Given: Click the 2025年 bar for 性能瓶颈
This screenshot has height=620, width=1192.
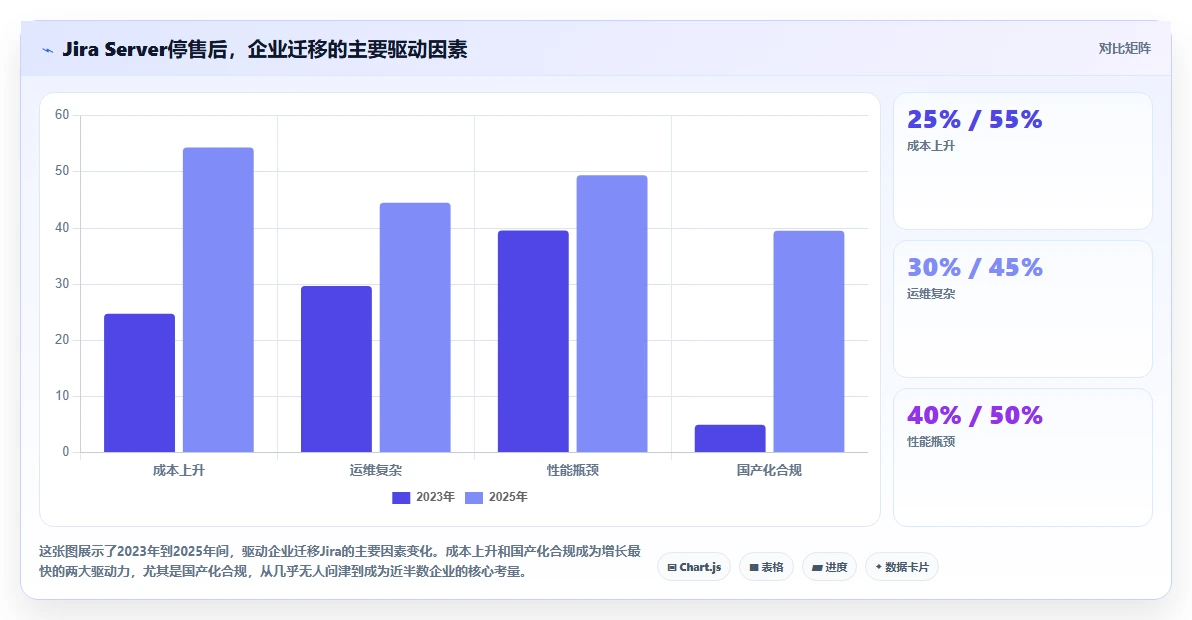Looking at the screenshot, I should [612, 314].
